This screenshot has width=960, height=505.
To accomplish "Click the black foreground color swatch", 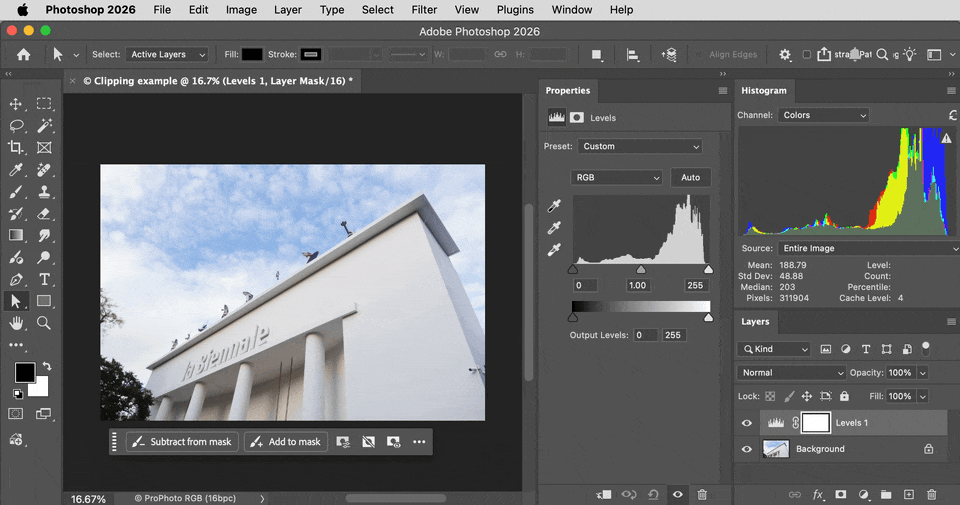I will point(25,372).
